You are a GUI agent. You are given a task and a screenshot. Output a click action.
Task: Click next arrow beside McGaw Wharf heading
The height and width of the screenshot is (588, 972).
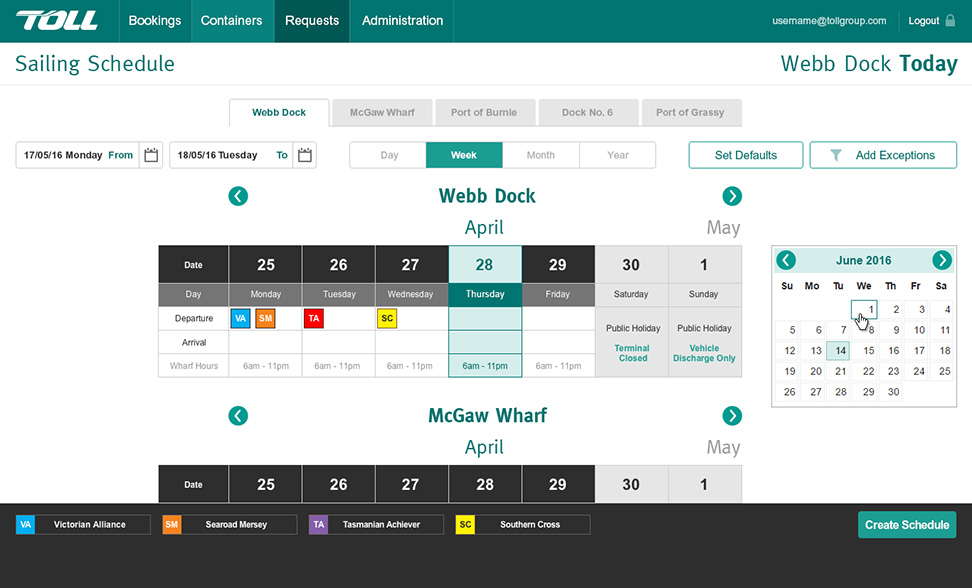tap(732, 416)
